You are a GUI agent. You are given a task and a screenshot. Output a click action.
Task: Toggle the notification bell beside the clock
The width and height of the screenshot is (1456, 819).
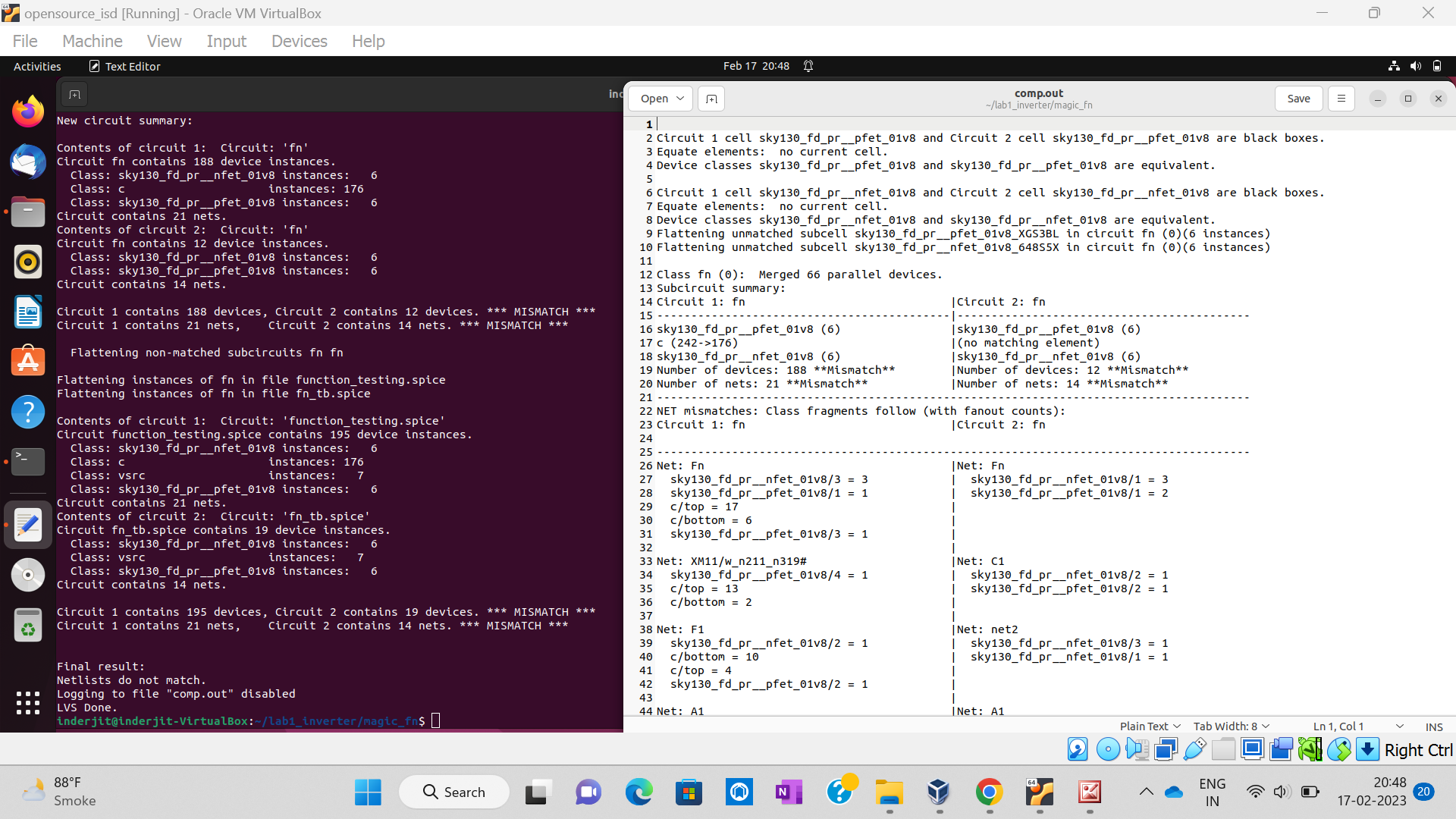pos(808,66)
